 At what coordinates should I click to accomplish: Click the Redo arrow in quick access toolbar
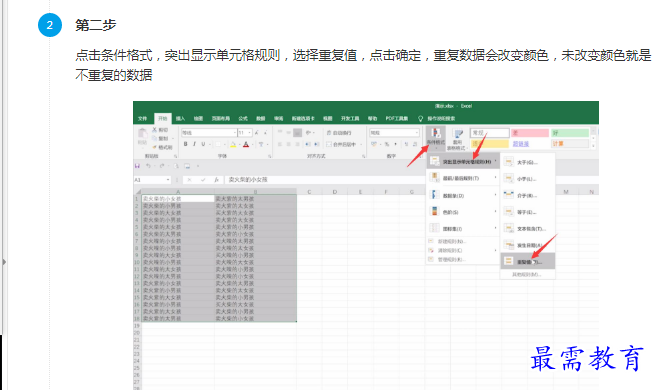[162, 166]
